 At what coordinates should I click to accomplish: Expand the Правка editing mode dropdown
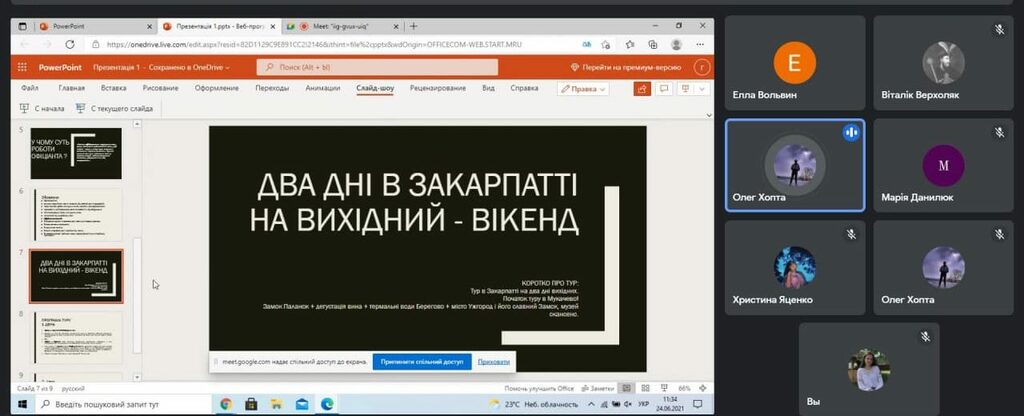pos(583,89)
